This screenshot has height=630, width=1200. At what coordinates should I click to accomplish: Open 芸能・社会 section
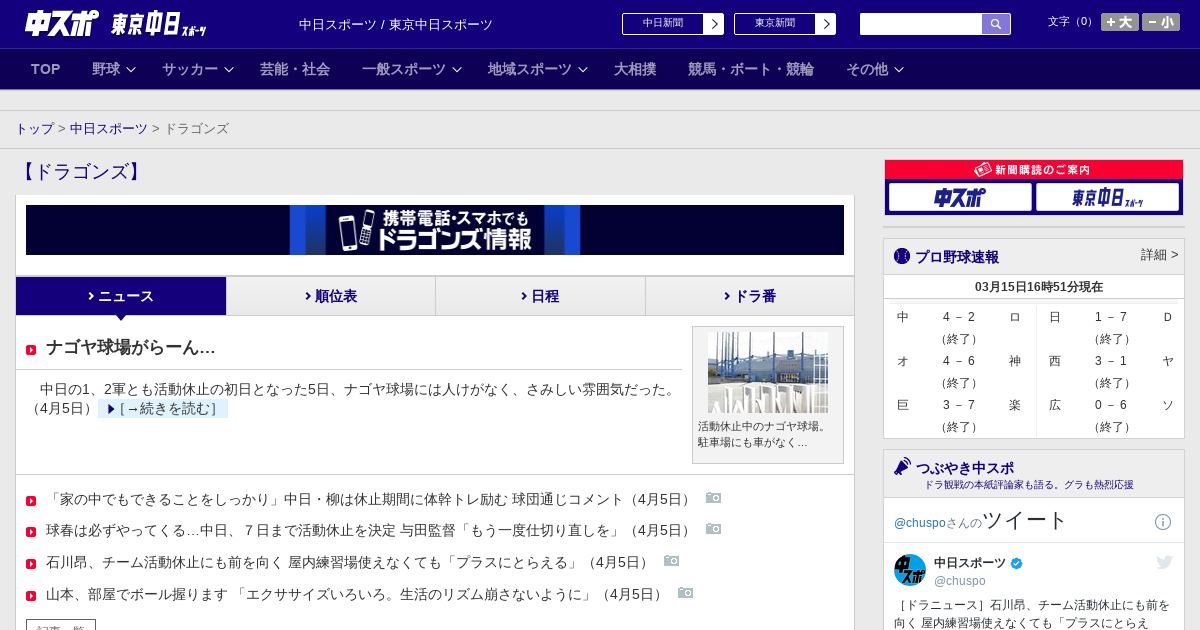(x=295, y=69)
